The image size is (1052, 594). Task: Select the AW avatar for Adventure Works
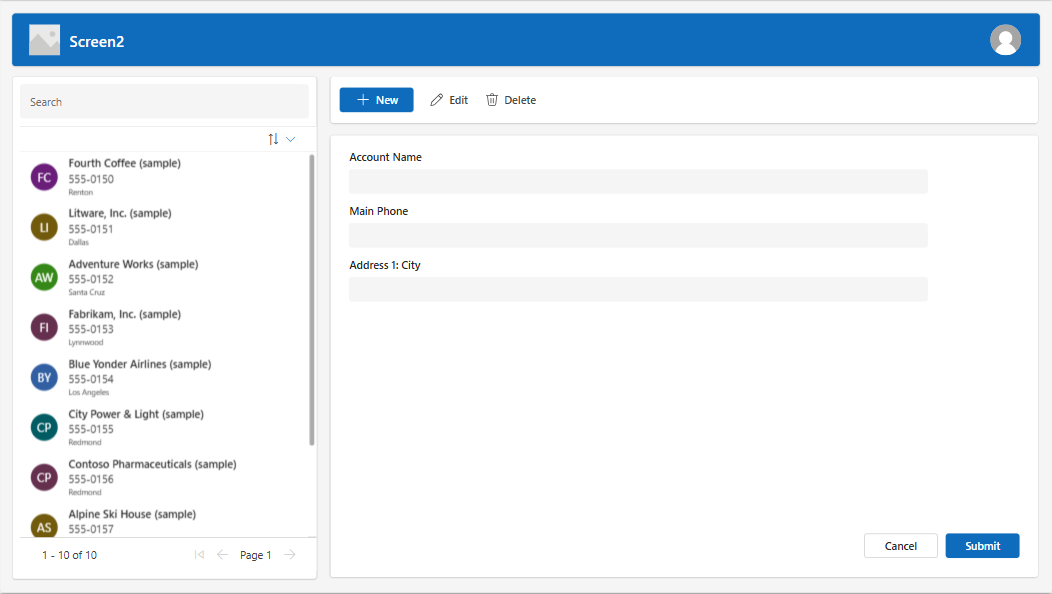tap(44, 277)
